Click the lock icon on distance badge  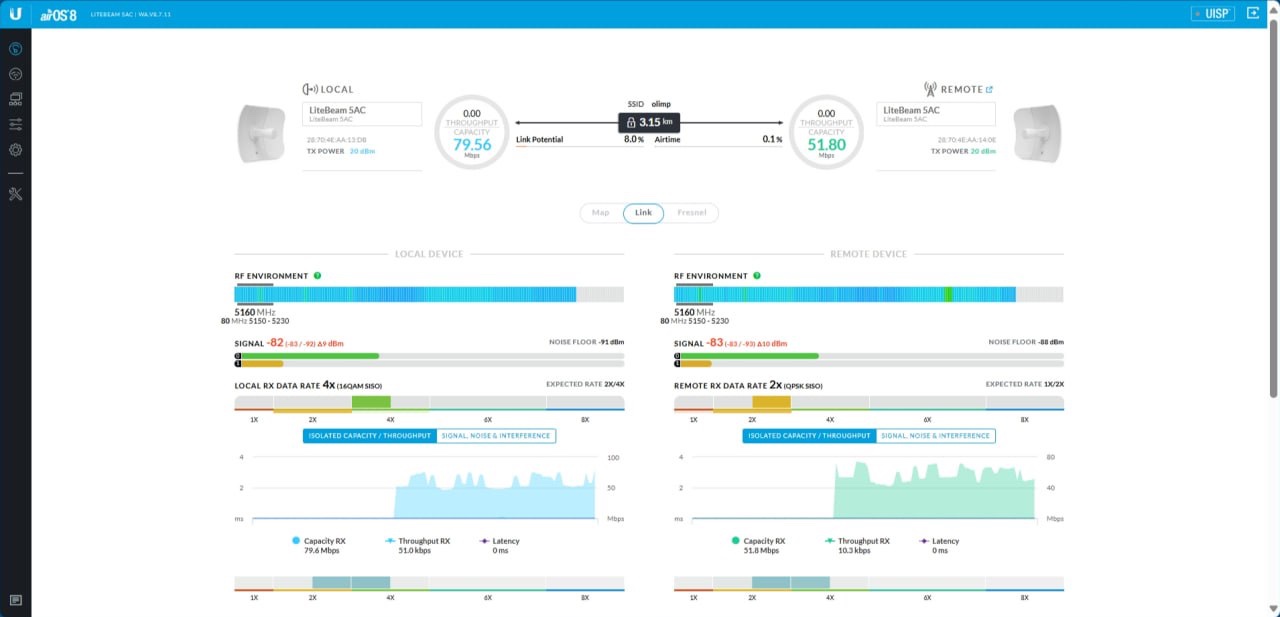coord(631,122)
